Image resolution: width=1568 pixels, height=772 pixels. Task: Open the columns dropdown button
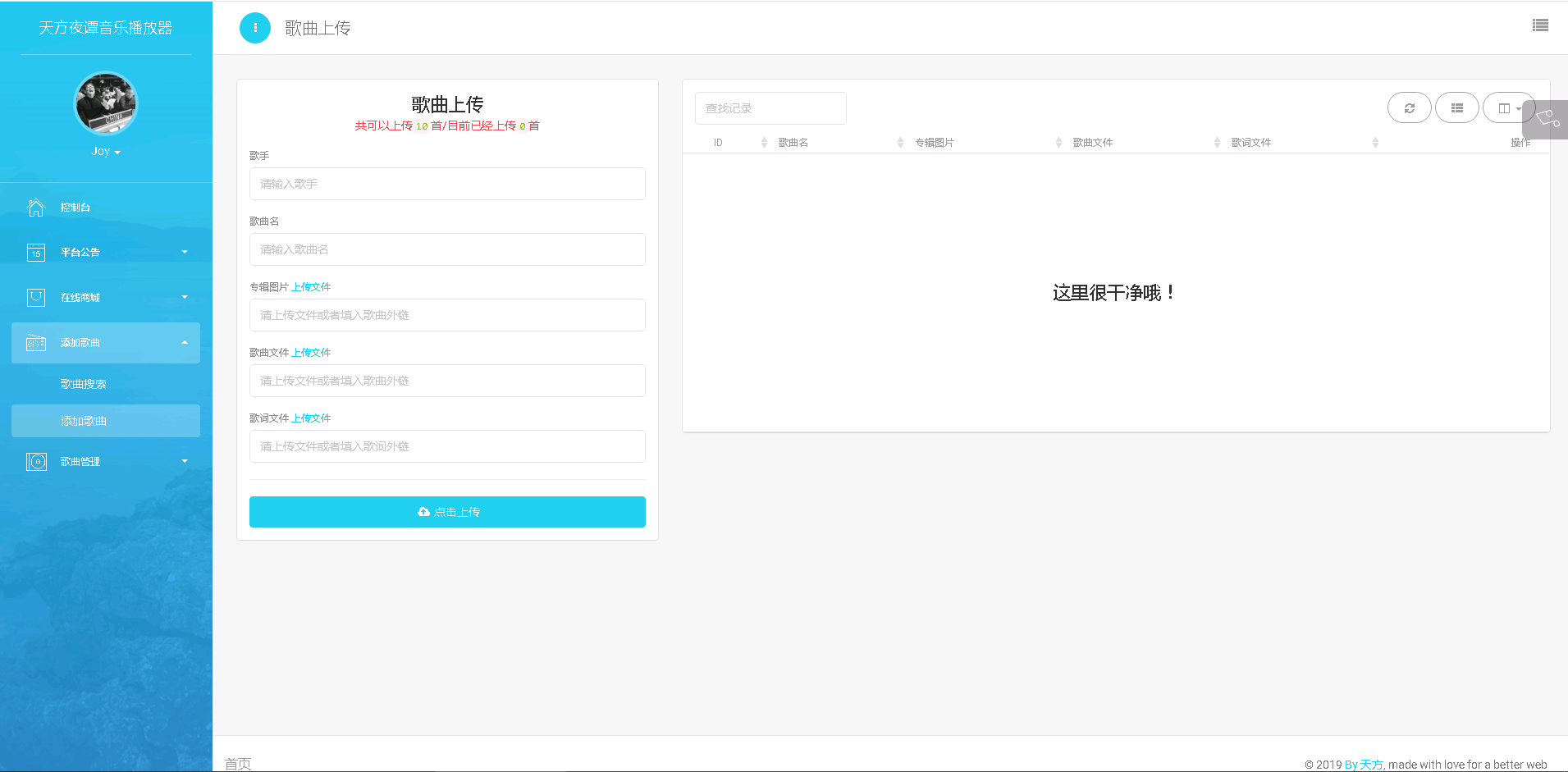[x=1508, y=107]
